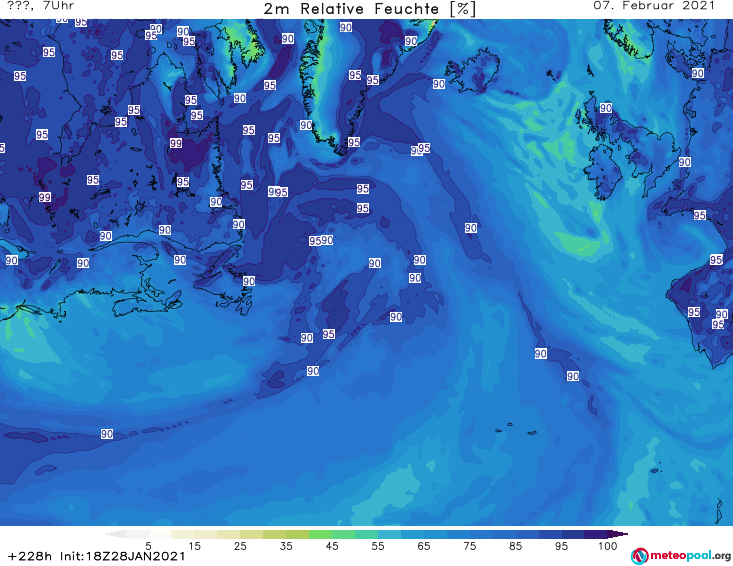Screen dimensions: 733x566
Task: Click the '85' tick on the color scale
Action: coord(515,545)
